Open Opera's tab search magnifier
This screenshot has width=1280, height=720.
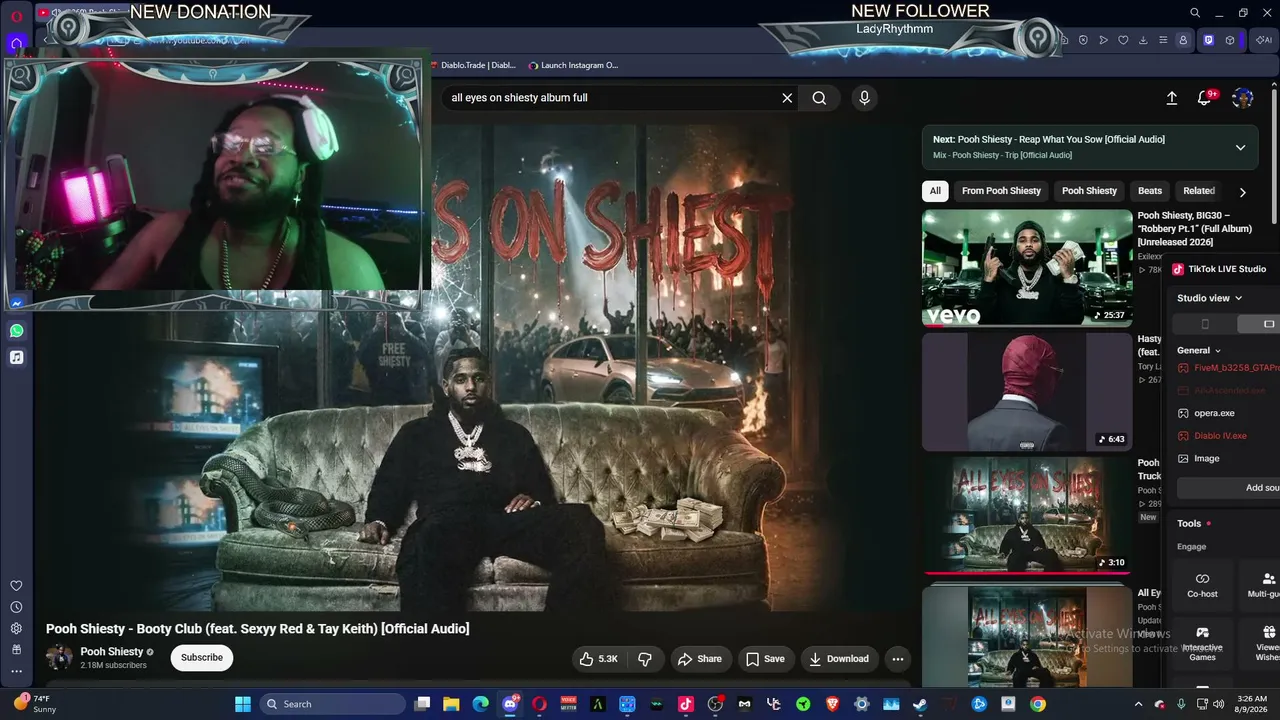1194,13
